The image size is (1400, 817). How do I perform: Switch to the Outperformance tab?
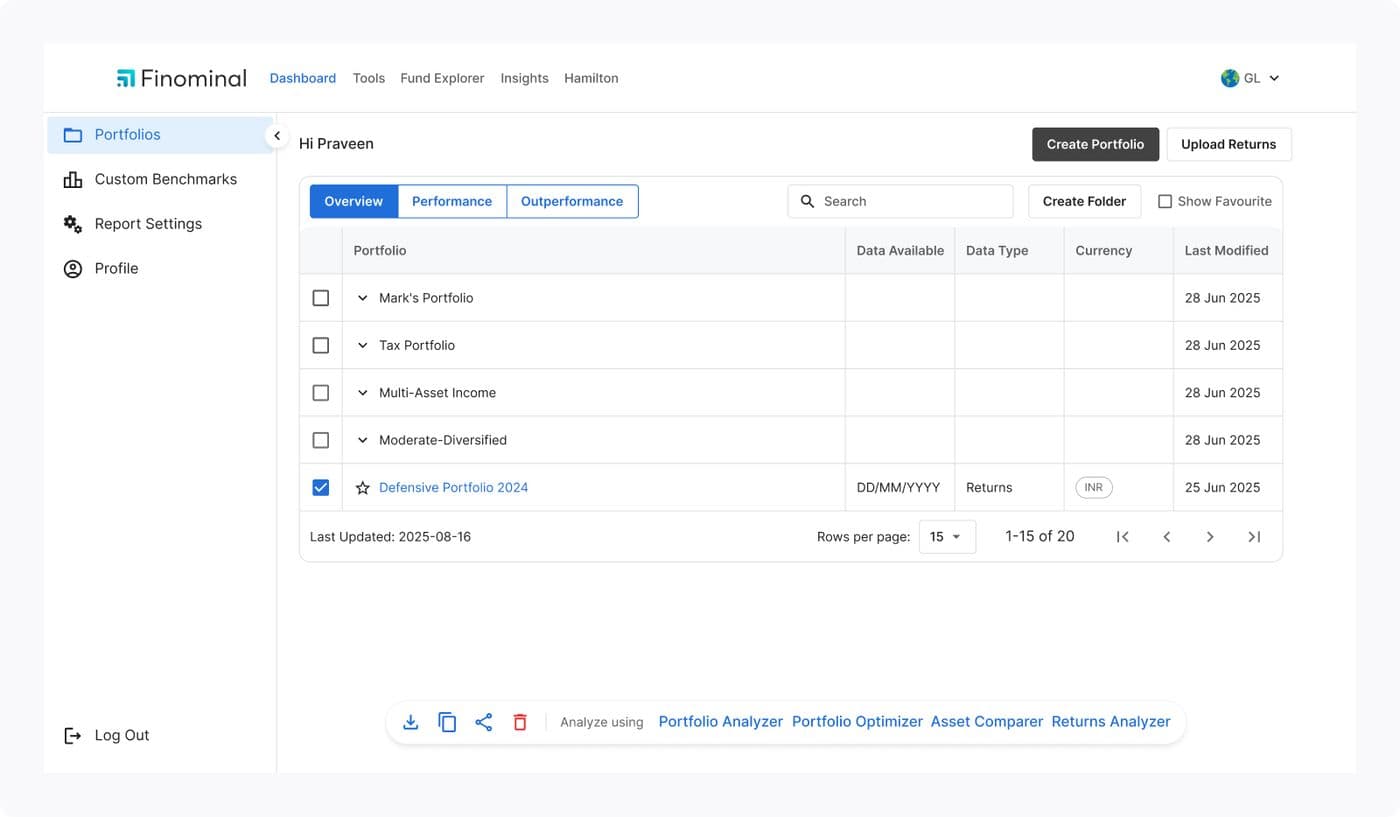[x=572, y=201]
